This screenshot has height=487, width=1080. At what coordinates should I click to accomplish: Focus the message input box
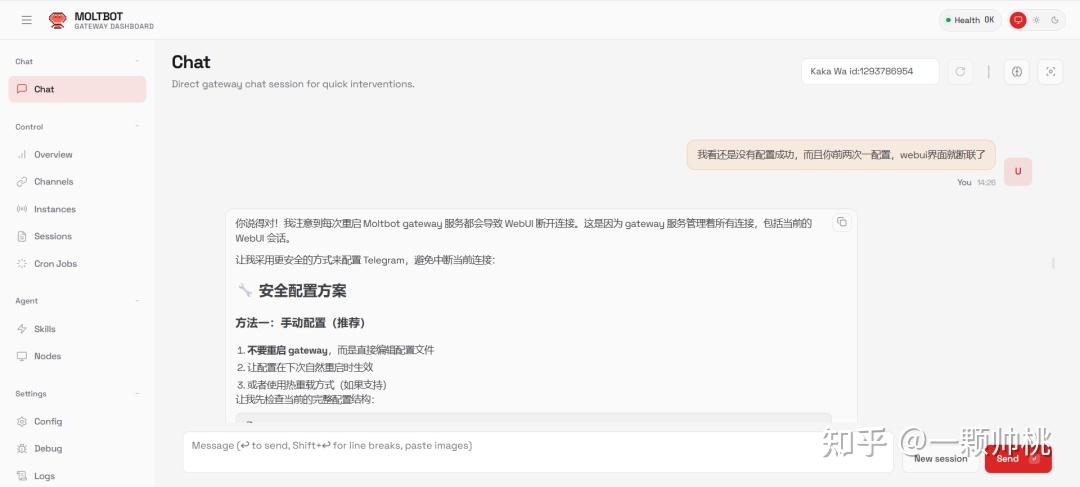(x=538, y=452)
